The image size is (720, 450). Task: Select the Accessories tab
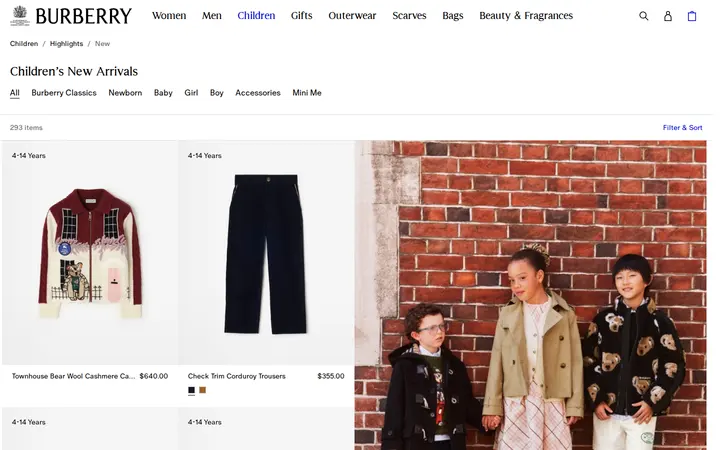click(258, 93)
